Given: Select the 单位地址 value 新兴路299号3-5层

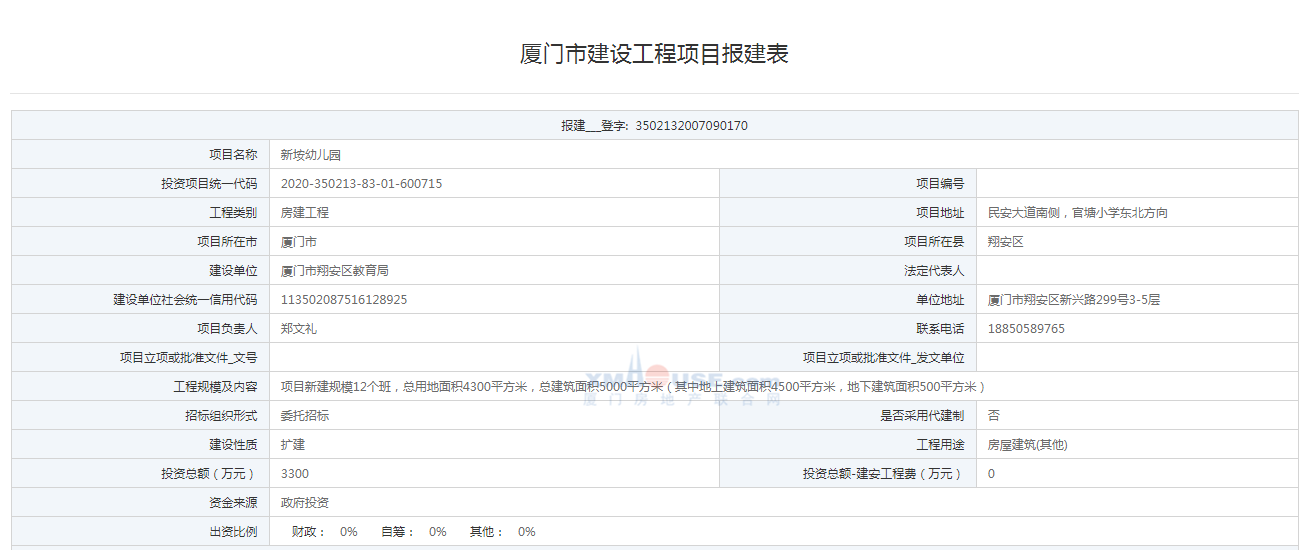Looking at the screenshot, I should [x=1073, y=300].
